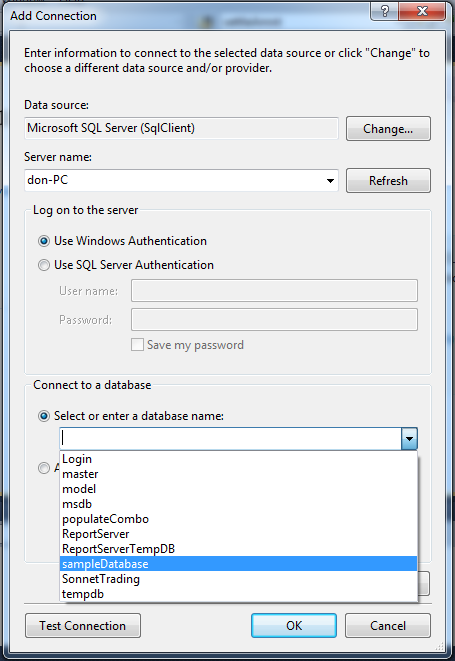Viewport: 455px width, 661px height.
Task: Click into the database name text field
Action: pyautogui.click(x=230, y=439)
